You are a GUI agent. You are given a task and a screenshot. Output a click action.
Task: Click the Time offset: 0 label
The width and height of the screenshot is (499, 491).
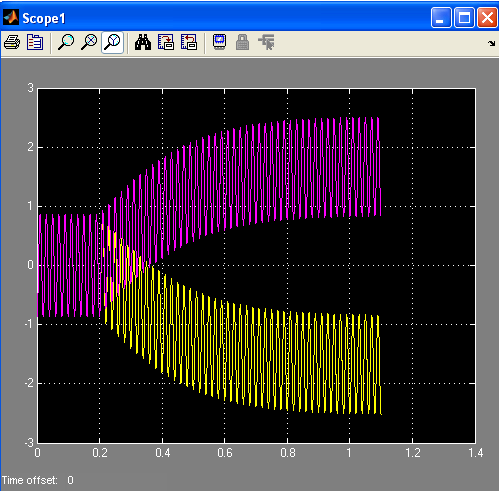pos(38,480)
